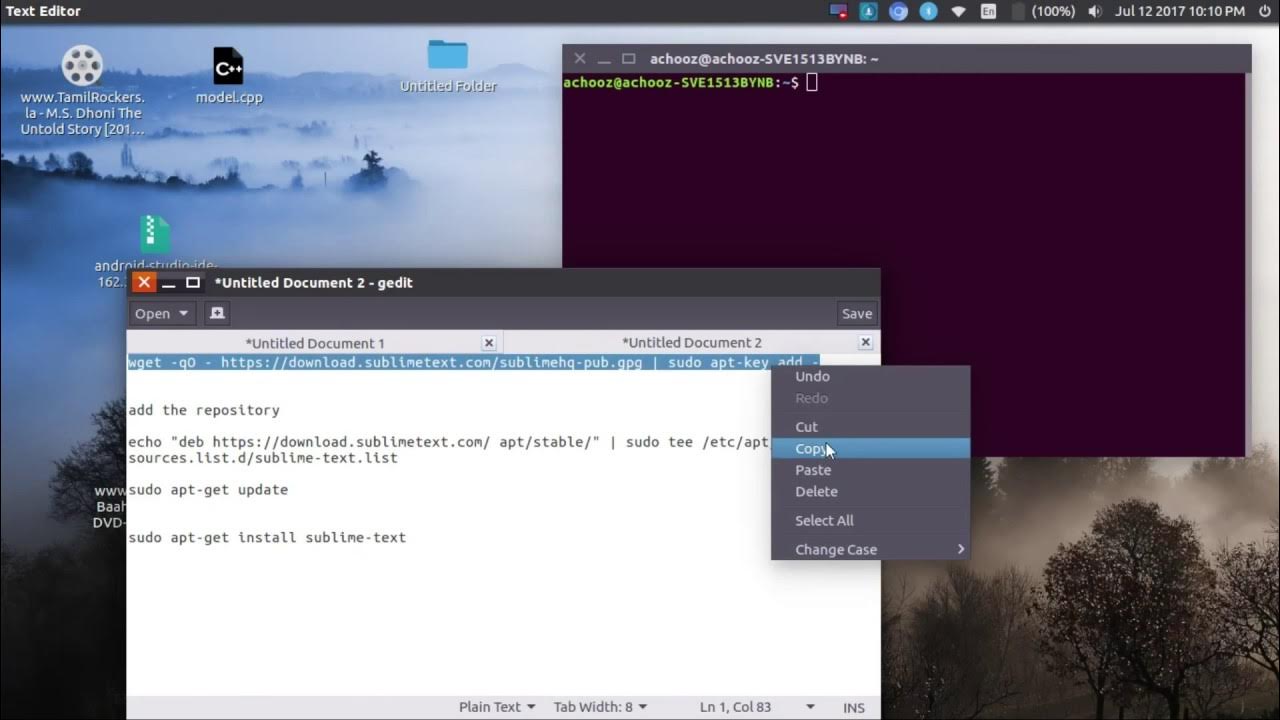
Task: Click the 'sudo apt-get install sublime-text' line
Action: (267, 538)
